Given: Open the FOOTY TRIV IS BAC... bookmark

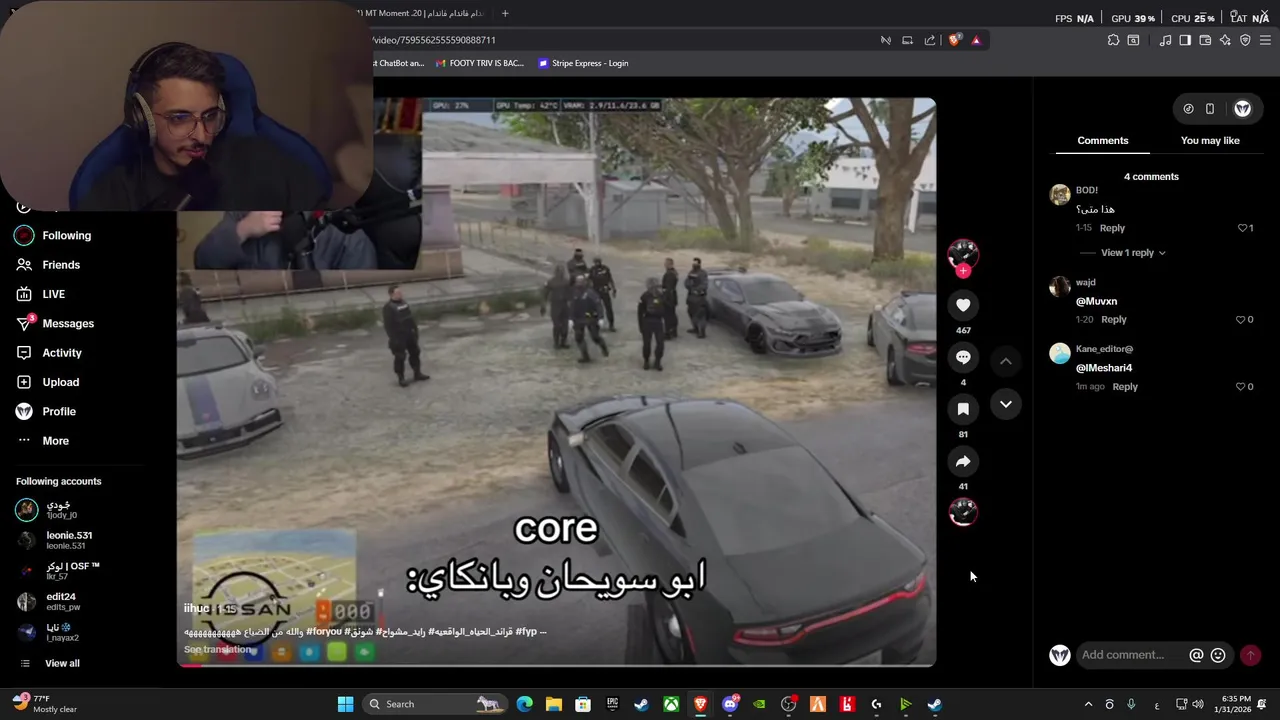Looking at the screenshot, I should (479, 63).
